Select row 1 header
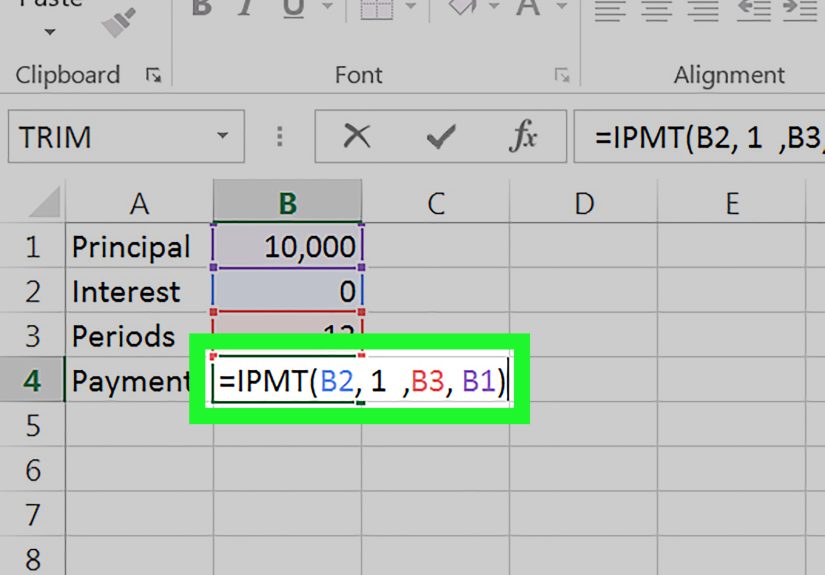Screen dimensions: 825x575 coord(33,246)
